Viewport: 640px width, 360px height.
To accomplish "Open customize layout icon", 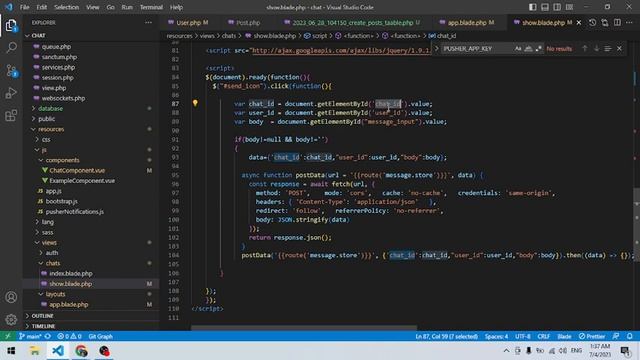I will (569, 7).
